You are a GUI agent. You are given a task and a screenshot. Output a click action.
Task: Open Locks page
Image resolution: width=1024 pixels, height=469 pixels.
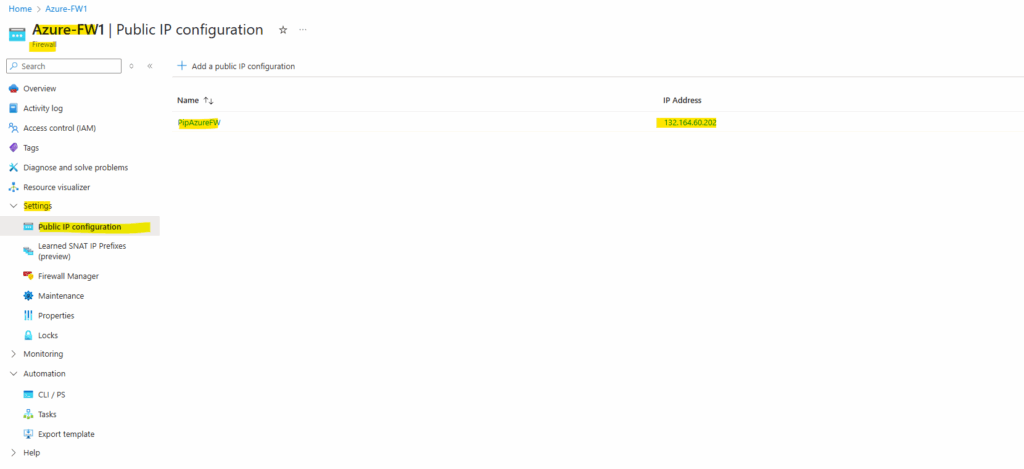[48, 335]
